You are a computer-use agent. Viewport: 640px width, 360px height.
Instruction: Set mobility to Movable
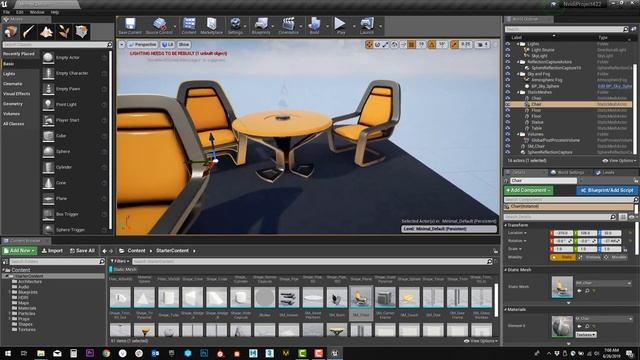click(616, 258)
